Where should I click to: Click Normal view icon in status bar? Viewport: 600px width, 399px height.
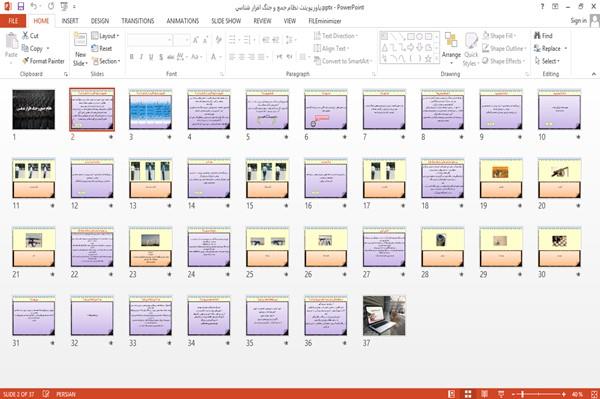pyautogui.click(x=452, y=394)
